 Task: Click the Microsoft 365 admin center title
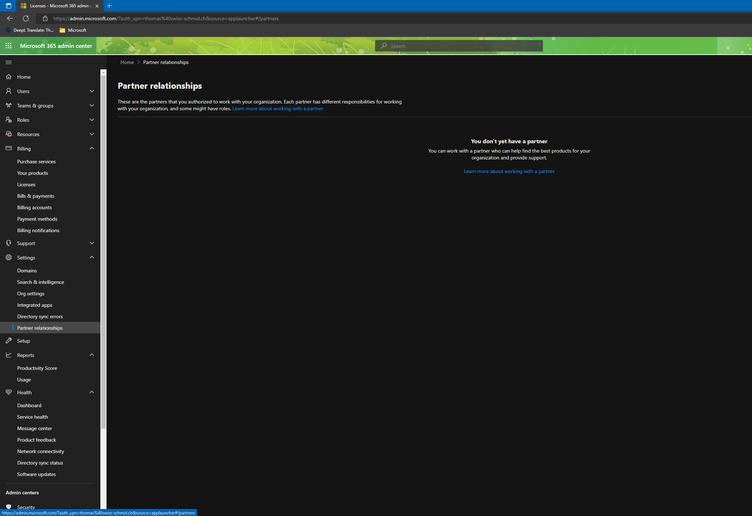click(x=56, y=46)
